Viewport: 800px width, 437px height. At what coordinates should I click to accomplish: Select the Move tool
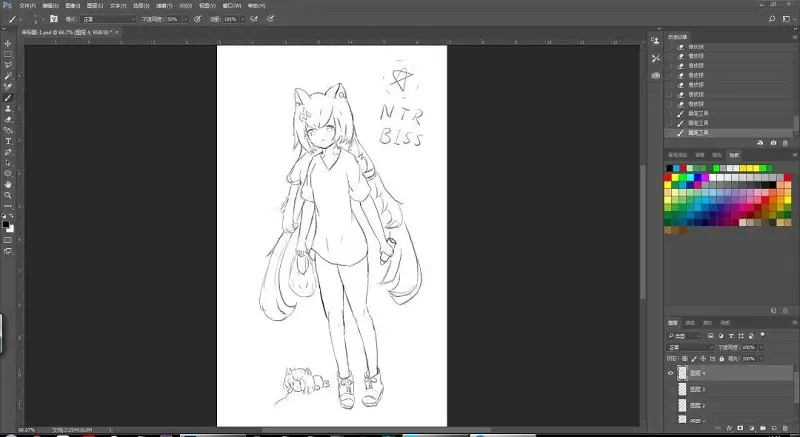click(8, 43)
